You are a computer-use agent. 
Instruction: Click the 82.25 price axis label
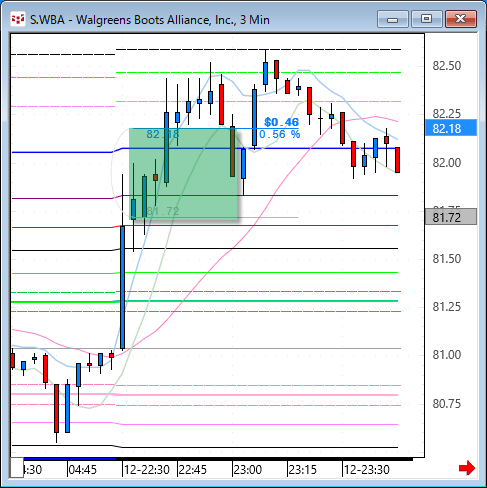[447, 114]
